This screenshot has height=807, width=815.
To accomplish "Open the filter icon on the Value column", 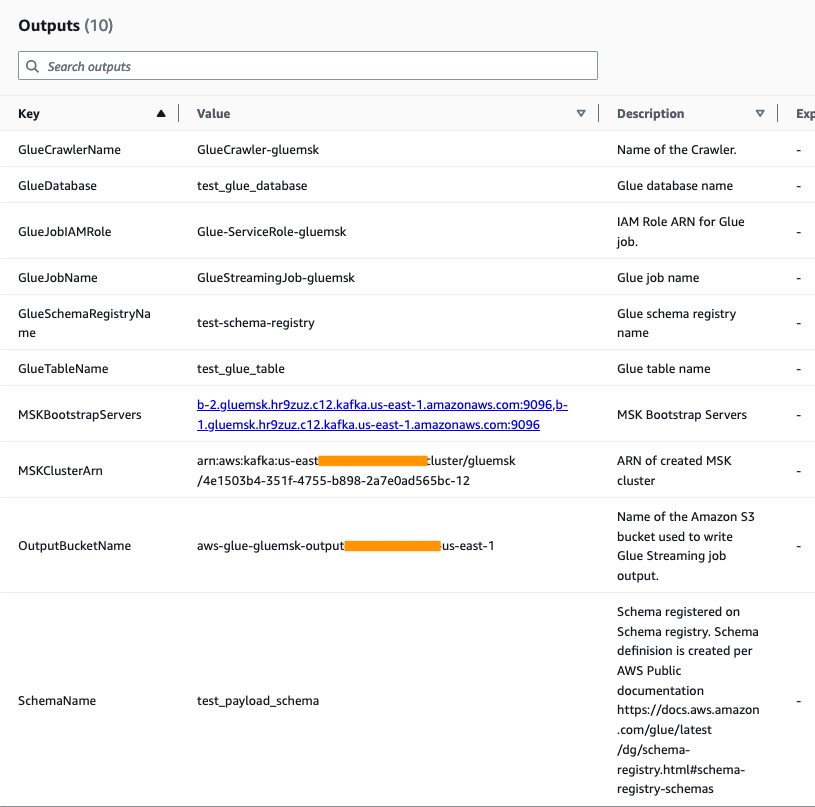I will 581,113.
